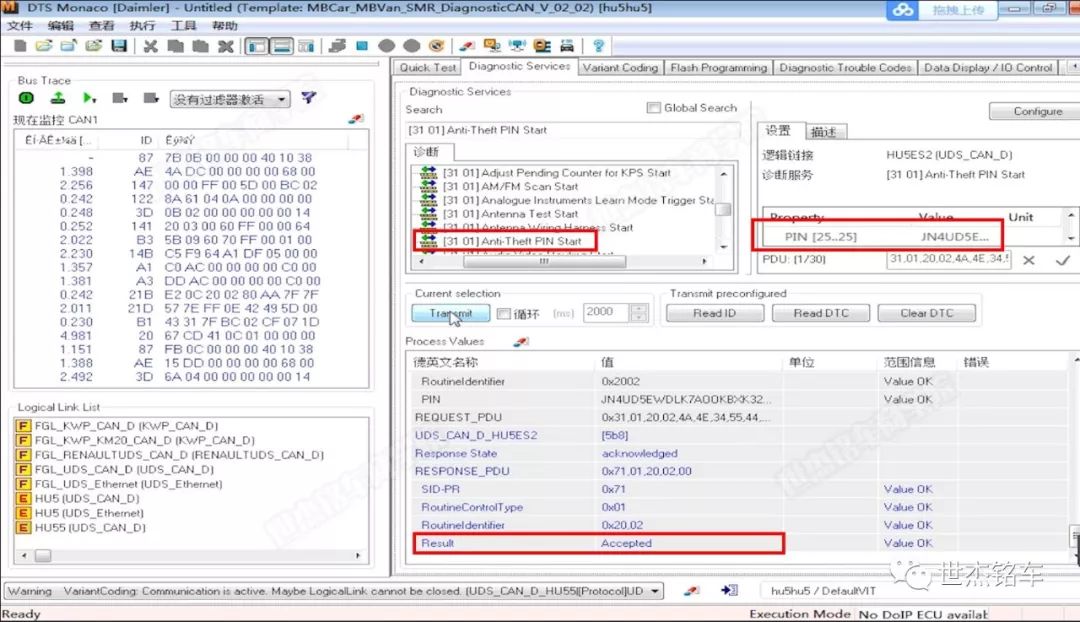Click Logical Link List horizontal scrollbar thumb

pos(43,555)
